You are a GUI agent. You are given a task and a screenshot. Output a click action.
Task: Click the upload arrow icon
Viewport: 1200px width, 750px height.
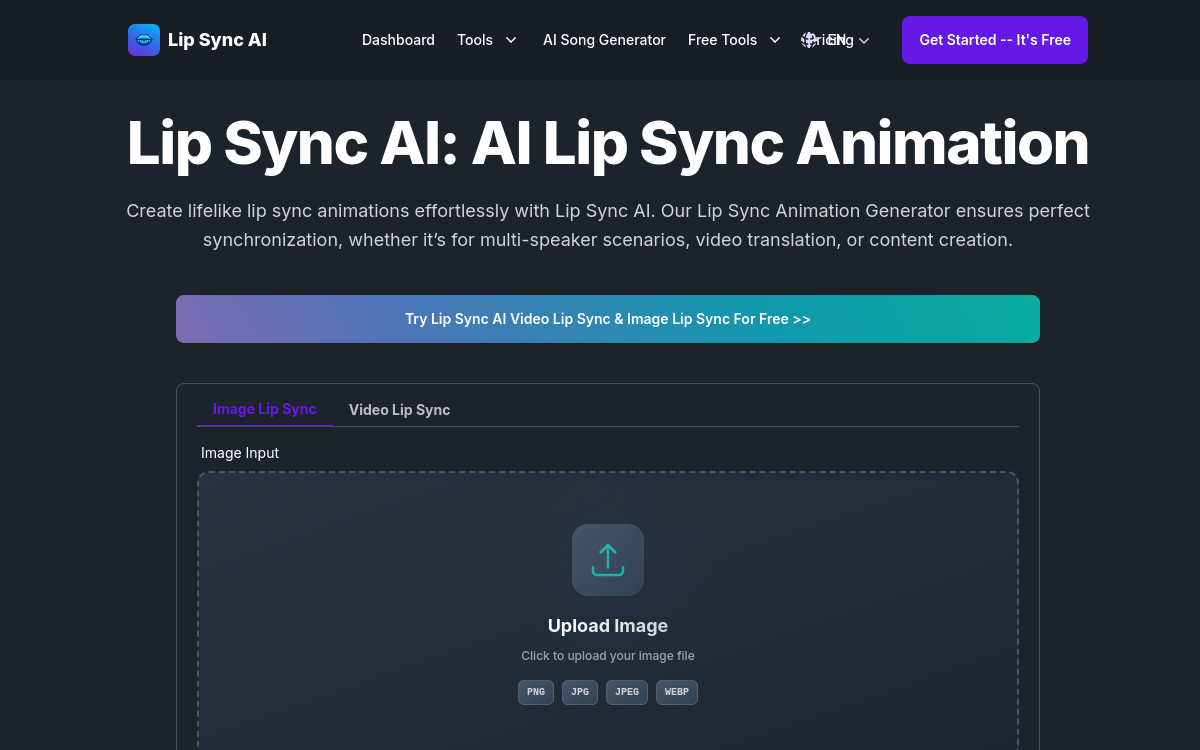point(608,560)
